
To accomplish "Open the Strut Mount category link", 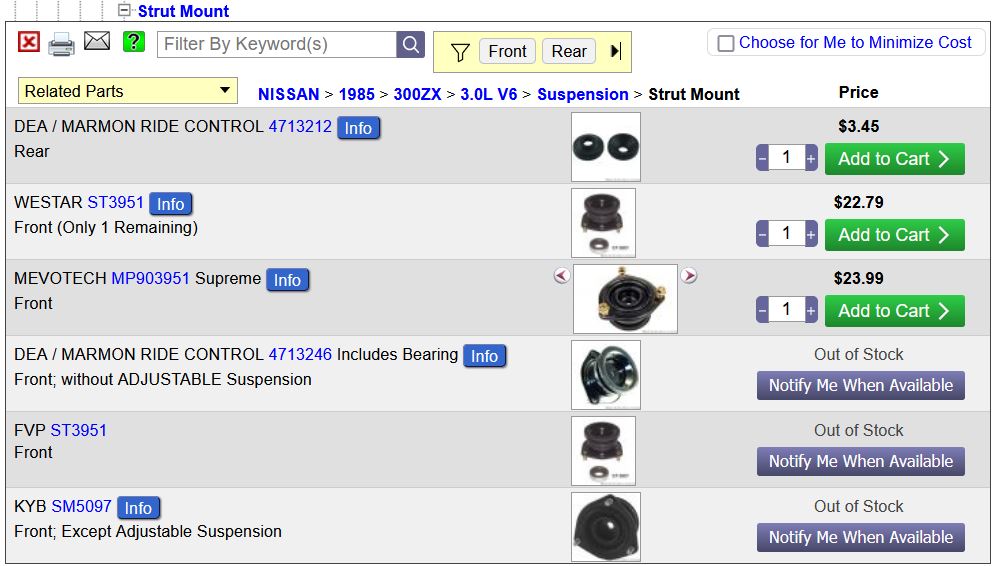I will pyautogui.click(x=183, y=11).
